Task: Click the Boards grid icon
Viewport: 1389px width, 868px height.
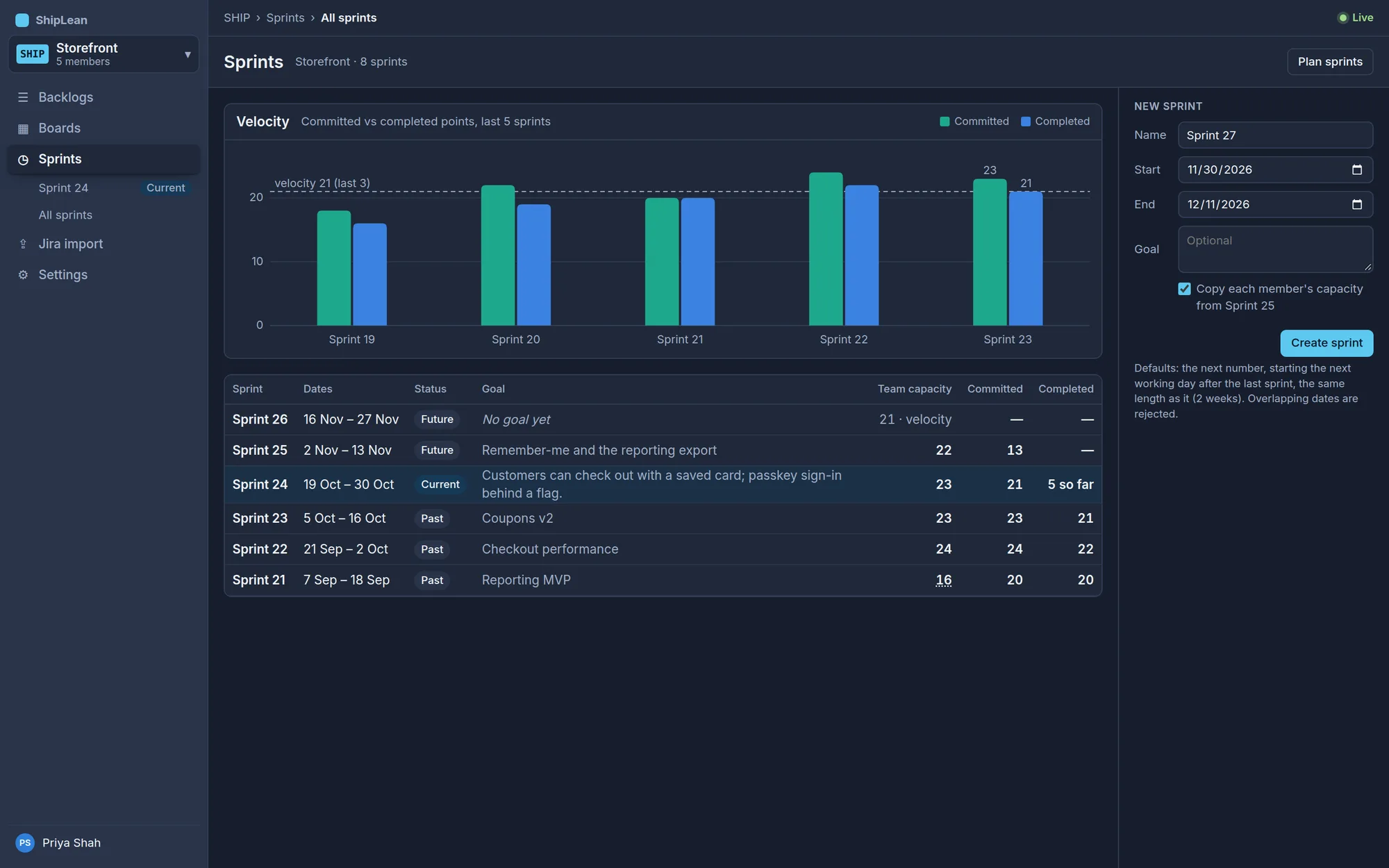Action: pos(23,128)
